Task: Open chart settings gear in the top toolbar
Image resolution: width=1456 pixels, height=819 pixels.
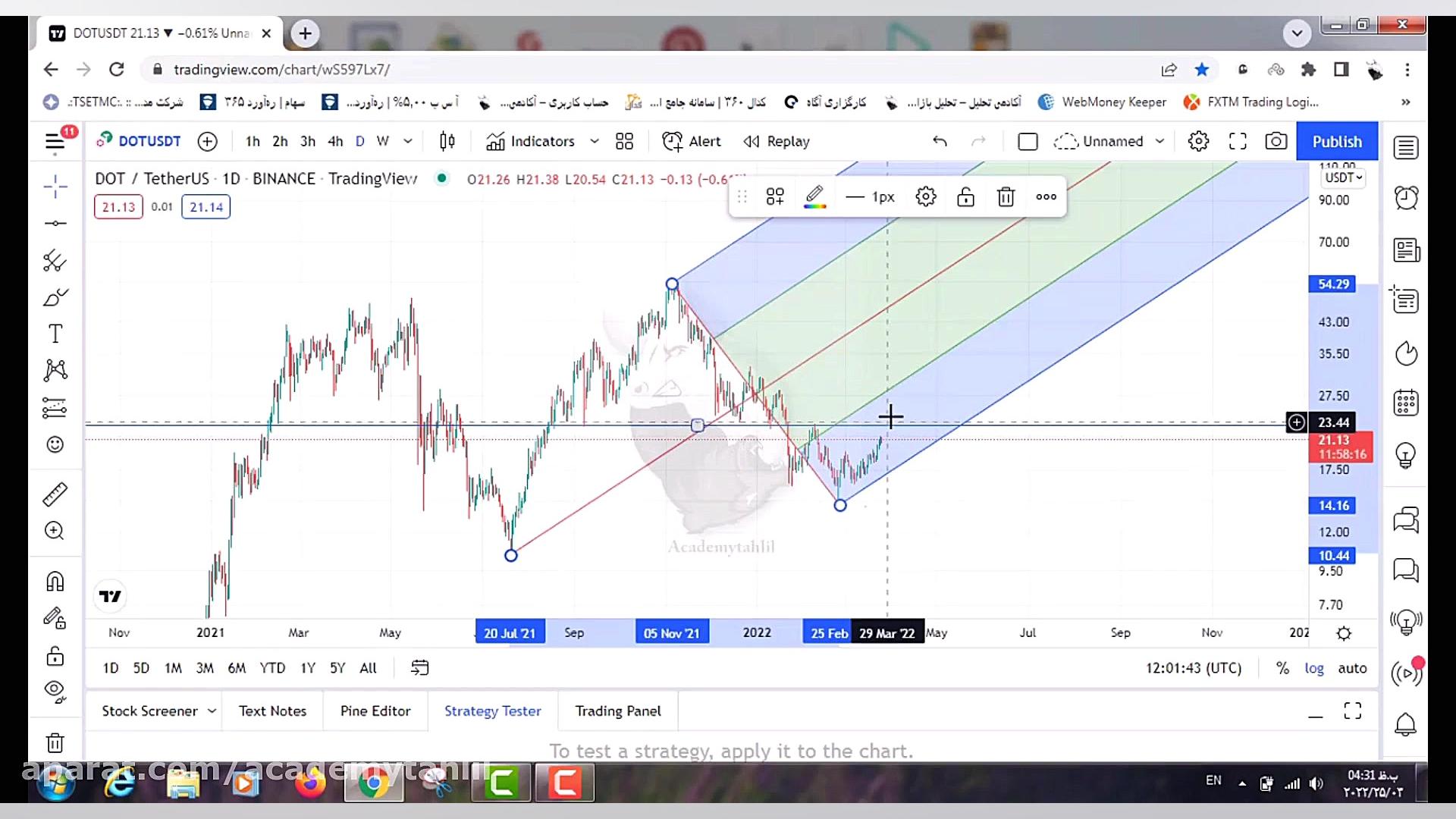Action: coord(1198,142)
